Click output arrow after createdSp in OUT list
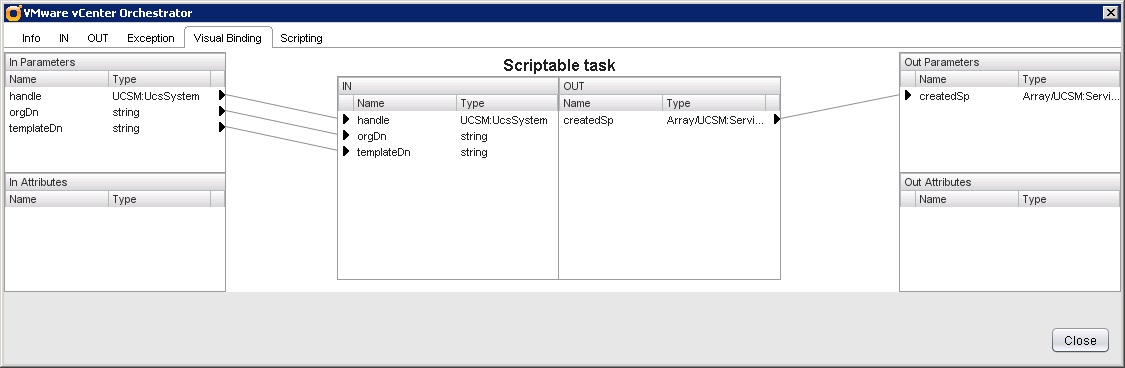Image resolution: width=1125 pixels, height=368 pixels. (x=776, y=120)
